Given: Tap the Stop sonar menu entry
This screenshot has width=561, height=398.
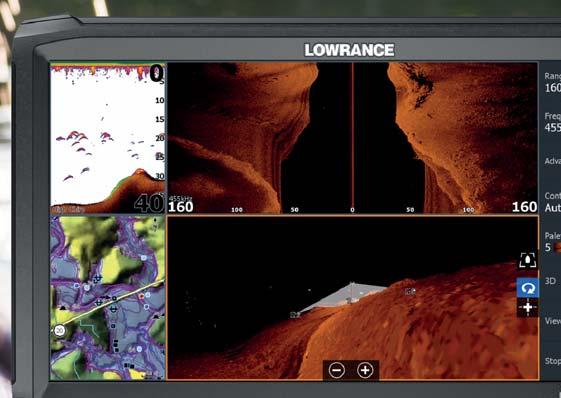Looking at the screenshot, I should (553, 361).
